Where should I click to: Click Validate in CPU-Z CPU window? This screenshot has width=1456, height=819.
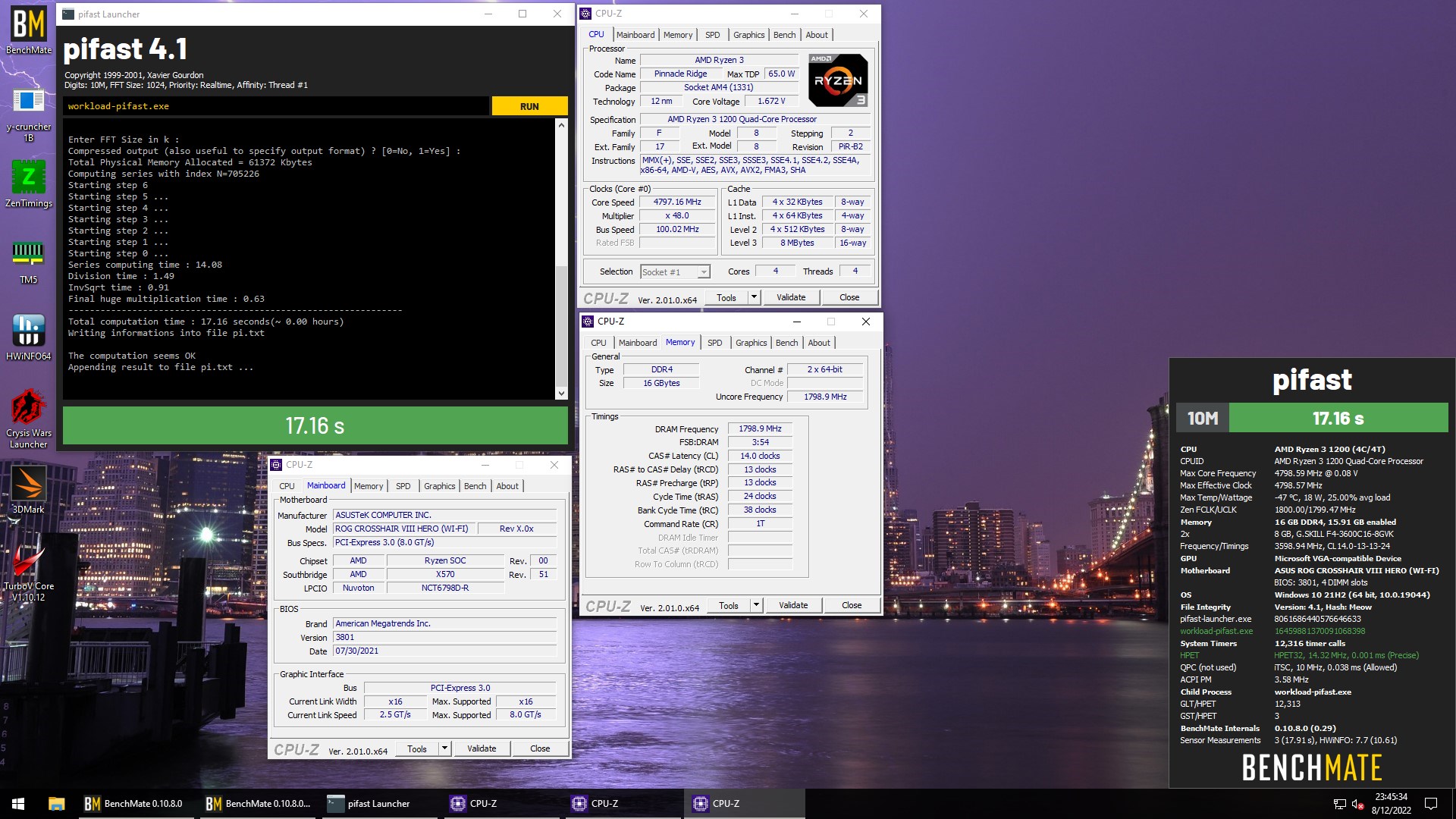(791, 297)
